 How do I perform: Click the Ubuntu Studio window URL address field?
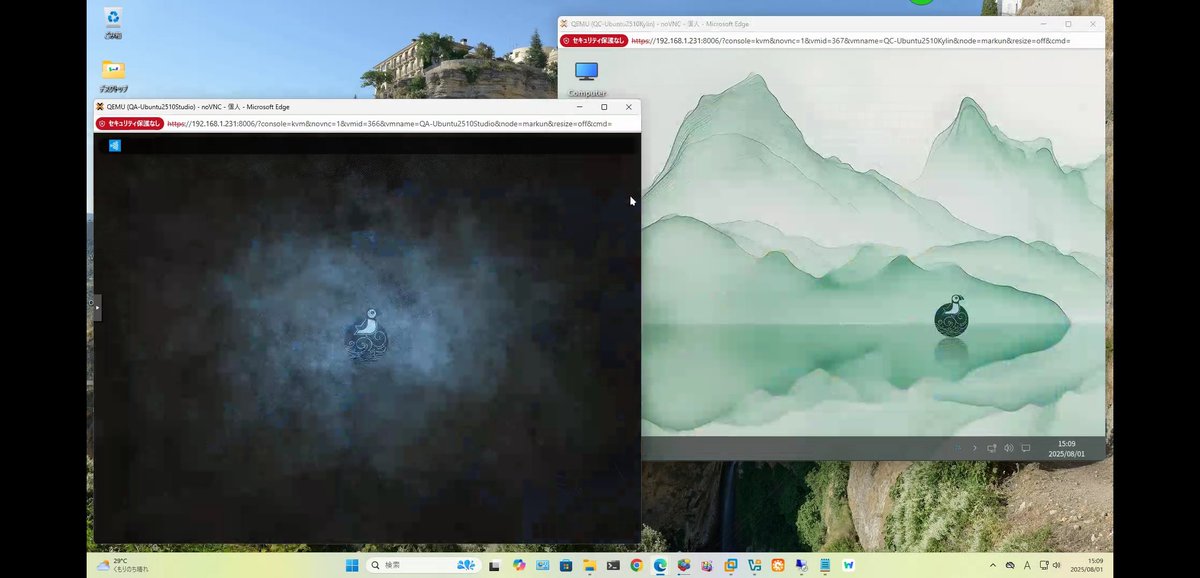390,124
